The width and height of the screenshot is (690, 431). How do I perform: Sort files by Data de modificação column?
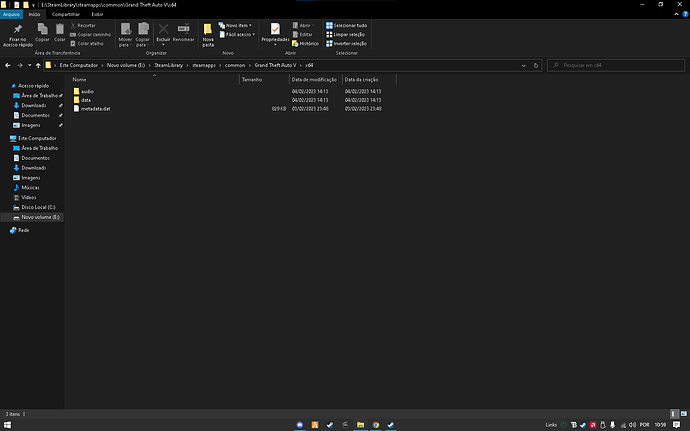coord(312,79)
